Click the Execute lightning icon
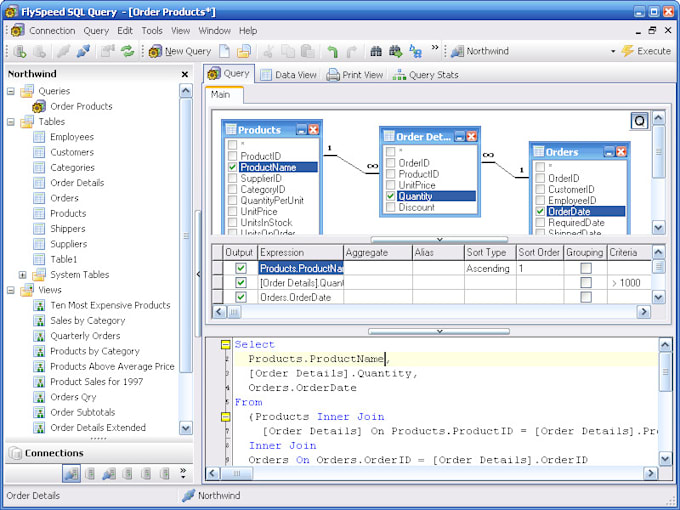Viewport: 680px width, 510px height. 628,51
